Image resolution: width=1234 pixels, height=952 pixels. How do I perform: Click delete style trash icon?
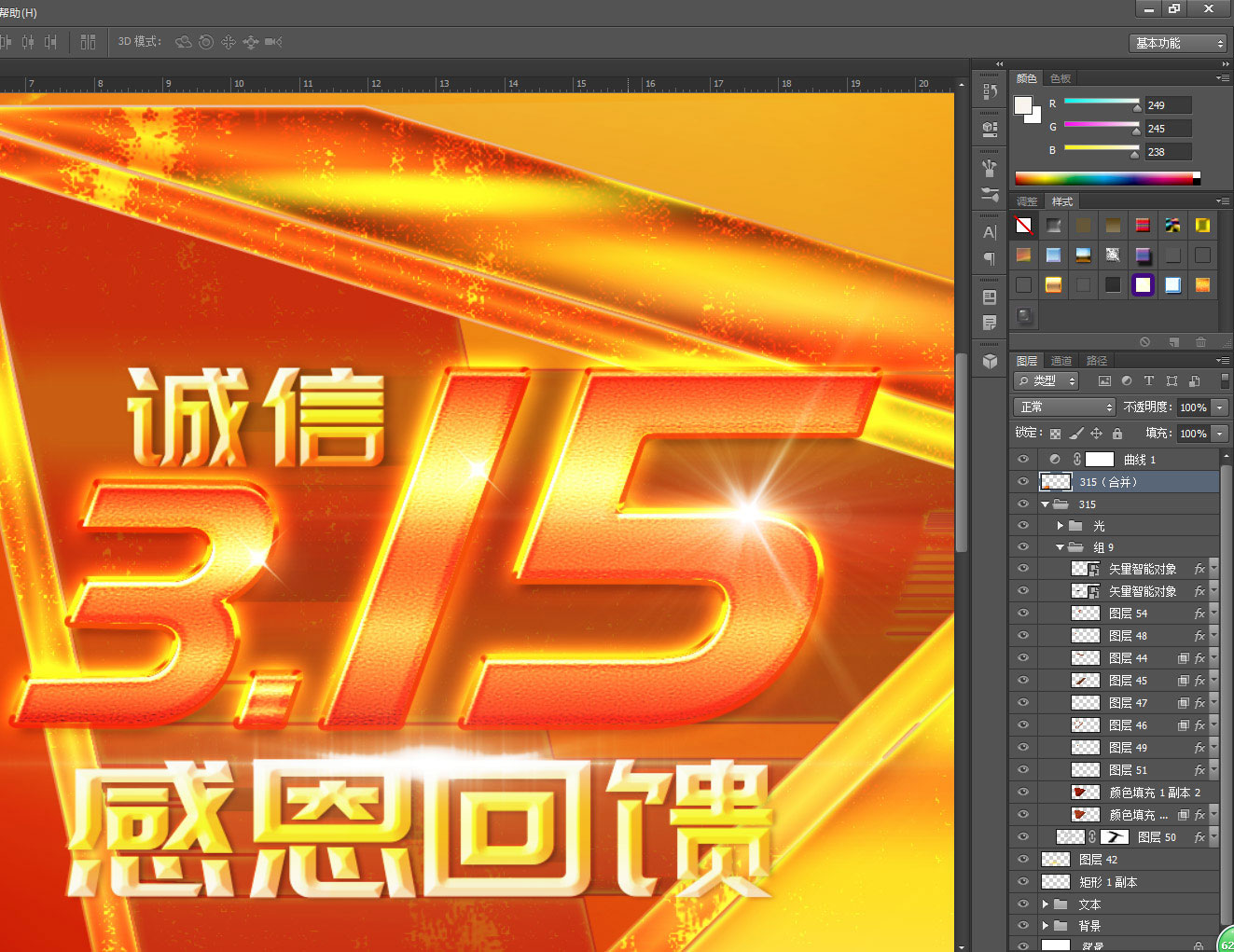pos(1200,342)
